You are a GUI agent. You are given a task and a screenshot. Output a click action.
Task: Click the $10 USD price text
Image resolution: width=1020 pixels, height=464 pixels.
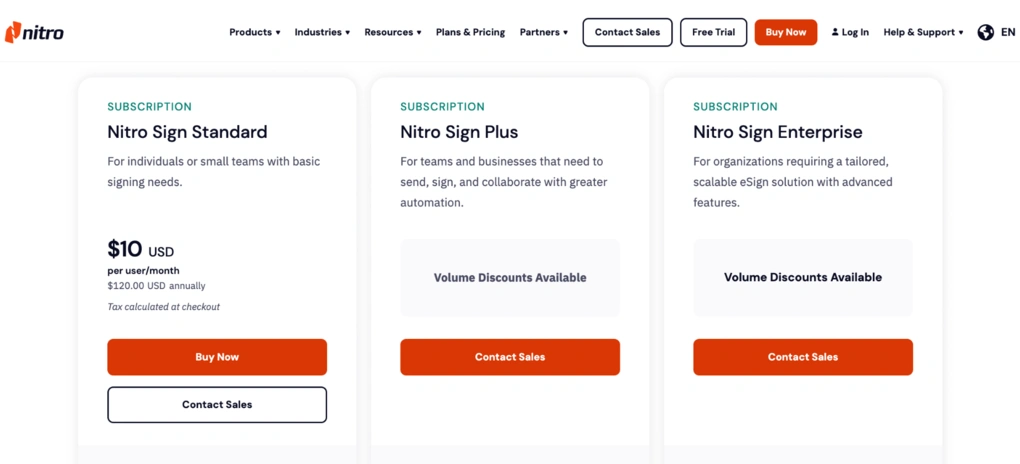(x=141, y=249)
